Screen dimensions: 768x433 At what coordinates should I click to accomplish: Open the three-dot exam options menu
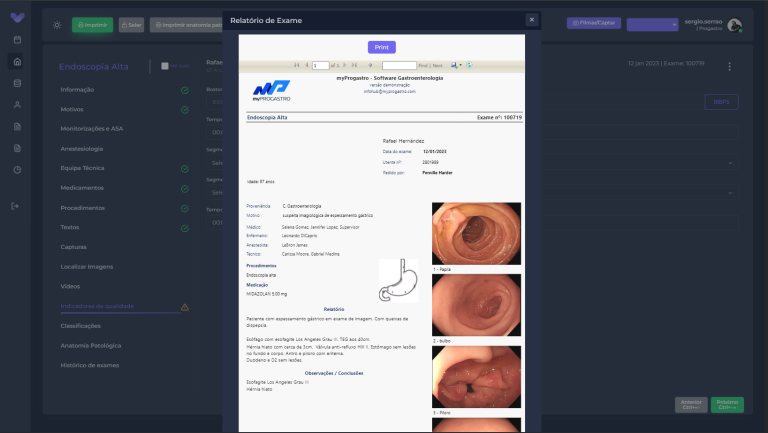click(x=729, y=67)
